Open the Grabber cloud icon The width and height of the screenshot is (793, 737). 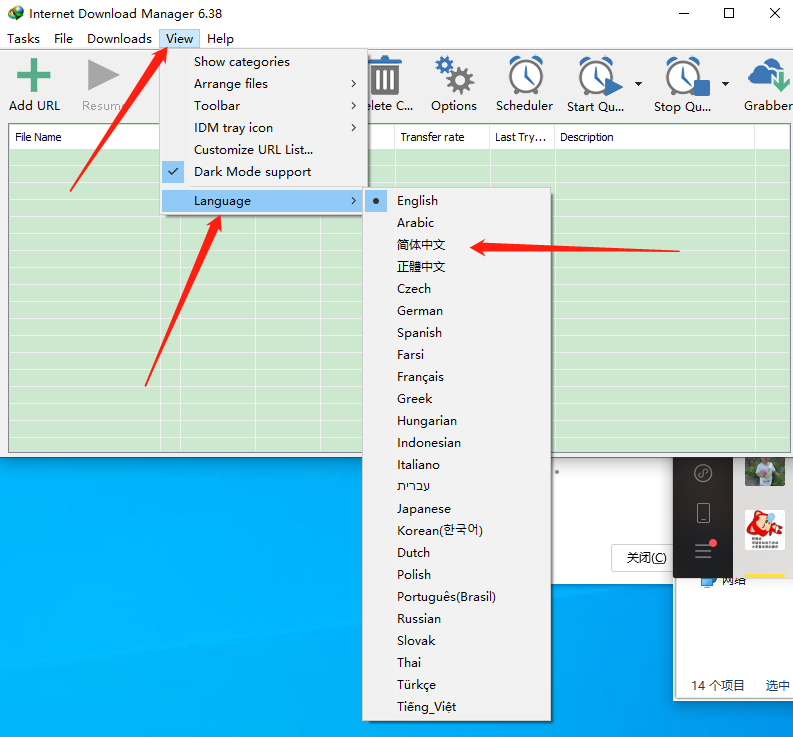tap(769, 76)
